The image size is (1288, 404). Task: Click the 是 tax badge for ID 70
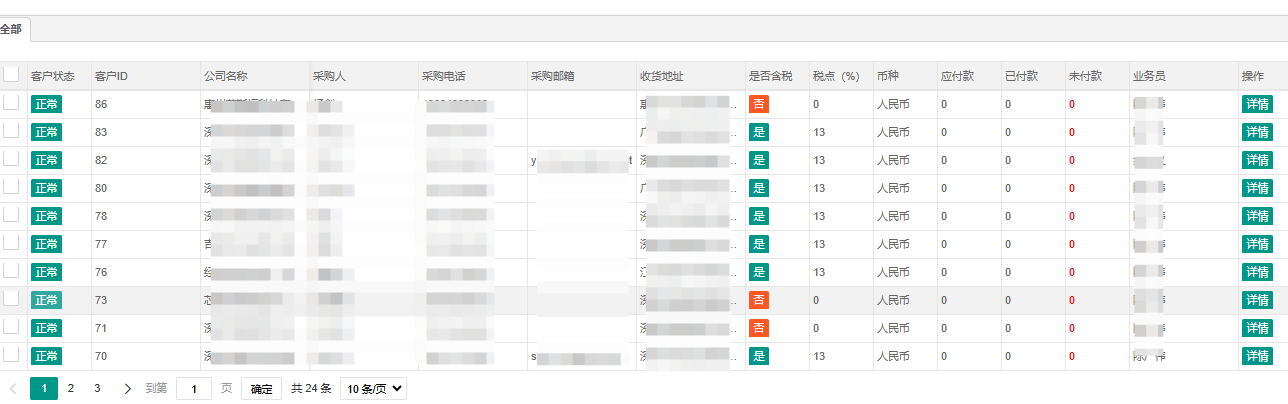coord(759,356)
